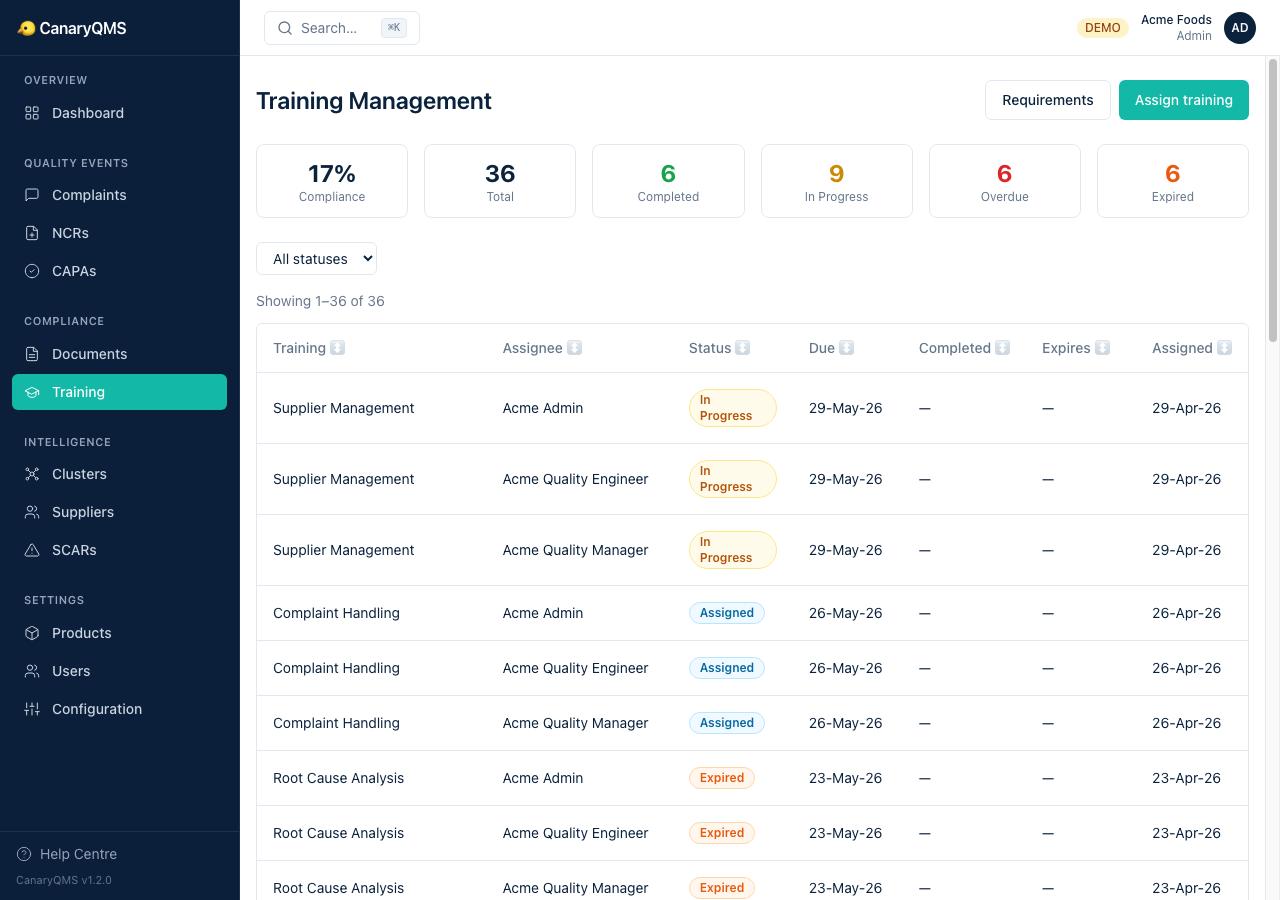Click the Requirements button

point(1047,100)
